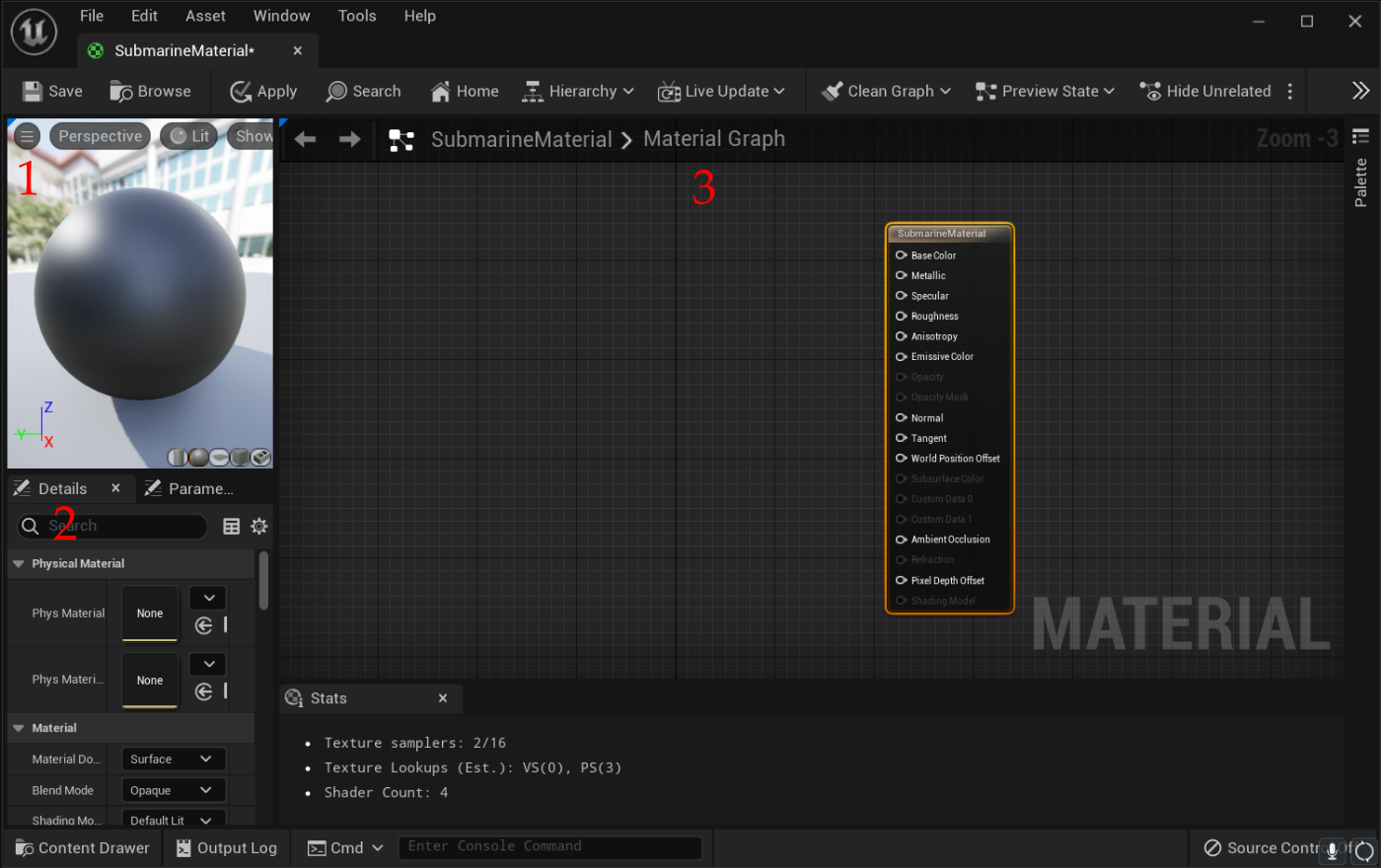Image resolution: width=1381 pixels, height=868 pixels.
Task: Click the Output Log button
Action: click(226, 847)
